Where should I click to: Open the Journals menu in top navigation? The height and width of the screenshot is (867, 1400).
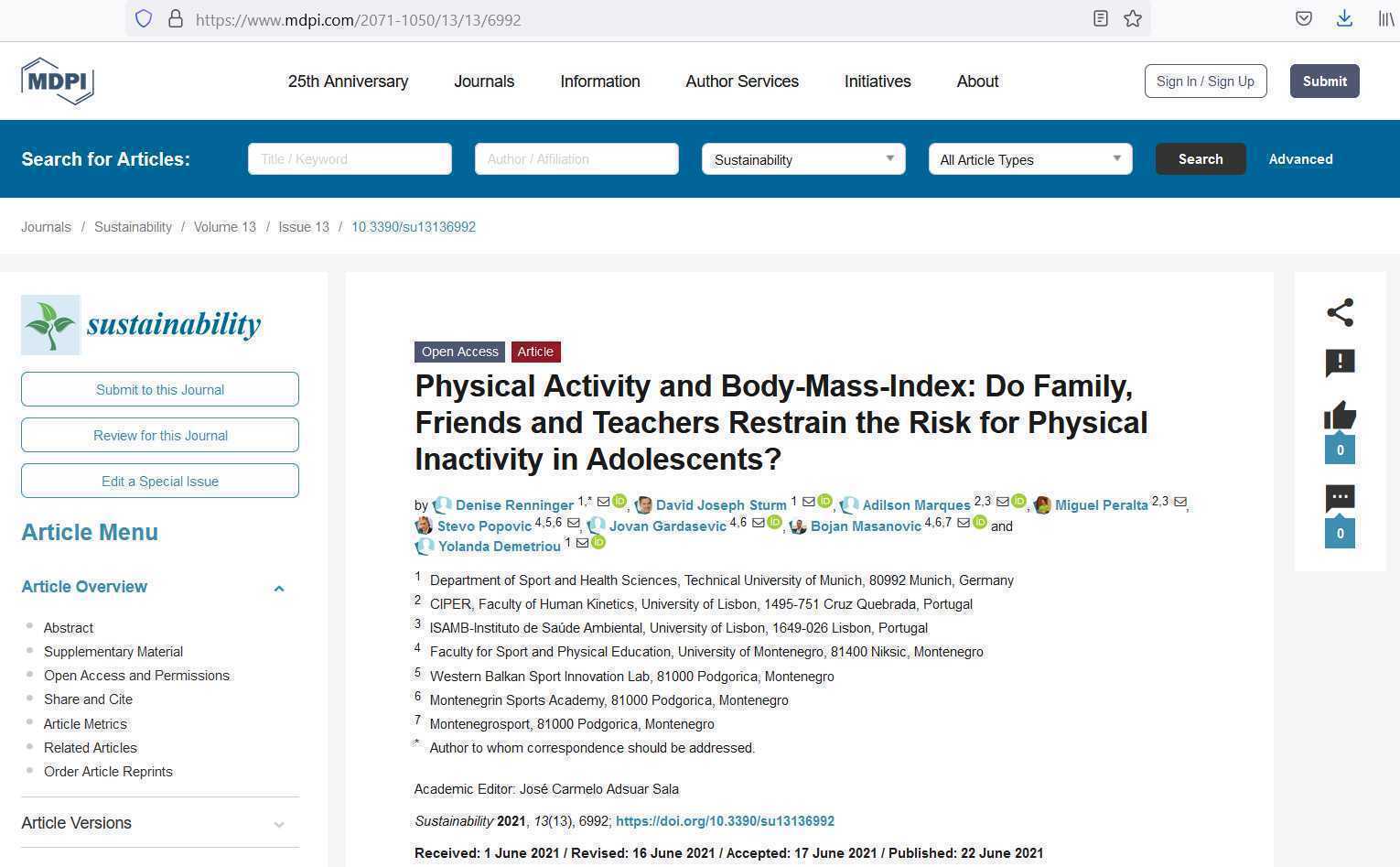pyautogui.click(x=484, y=81)
